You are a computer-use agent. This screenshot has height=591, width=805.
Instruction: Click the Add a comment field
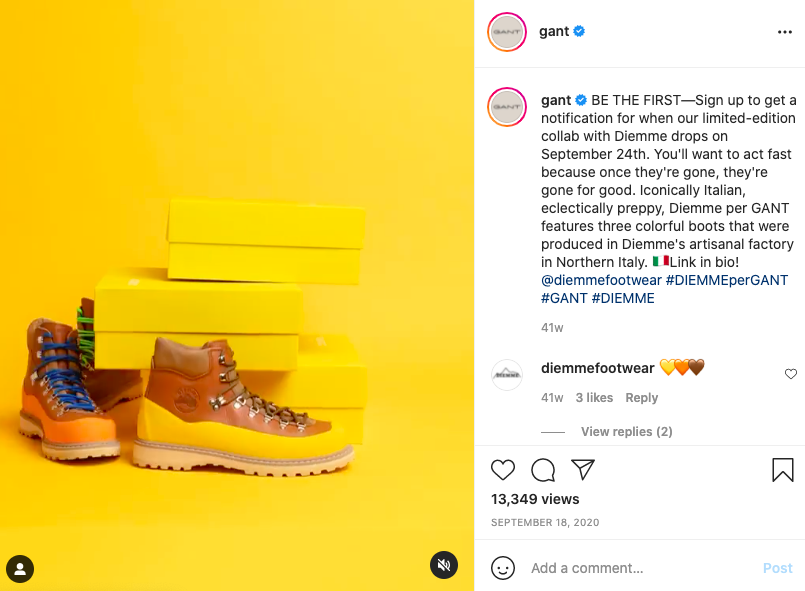(642, 568)
